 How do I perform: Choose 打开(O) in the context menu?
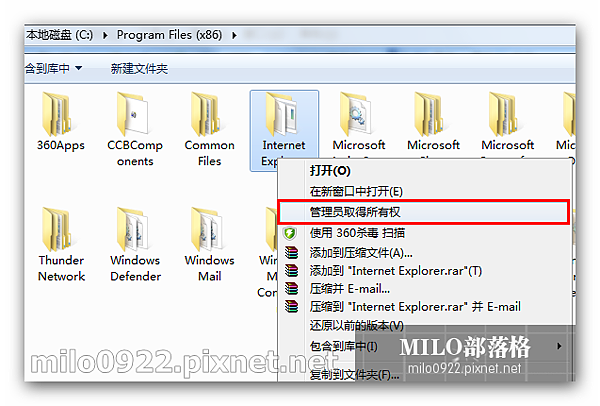pyautogui.click(x=330, y=171)
